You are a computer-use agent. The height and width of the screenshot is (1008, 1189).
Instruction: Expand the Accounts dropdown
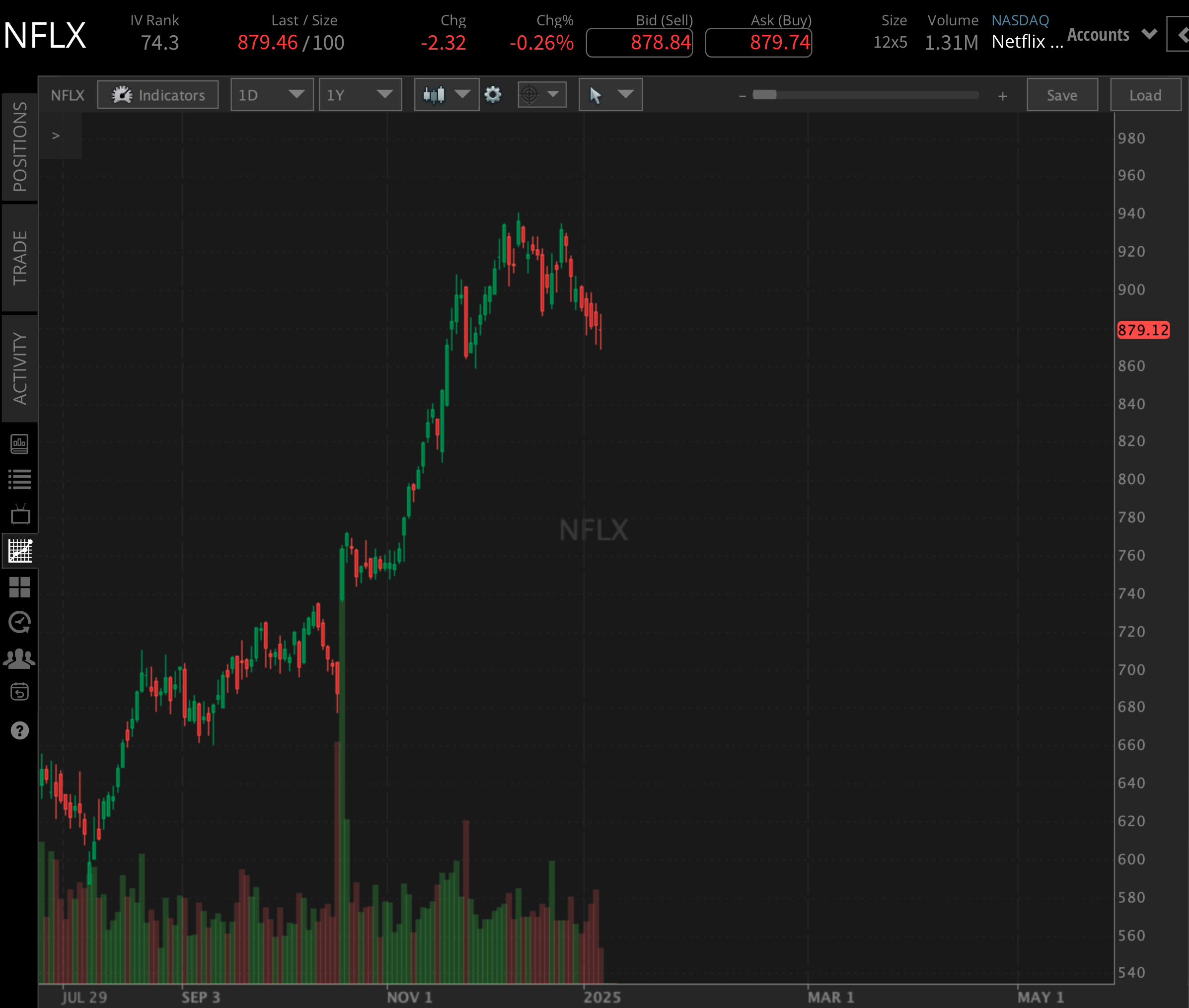click(x=1111, y=34)
